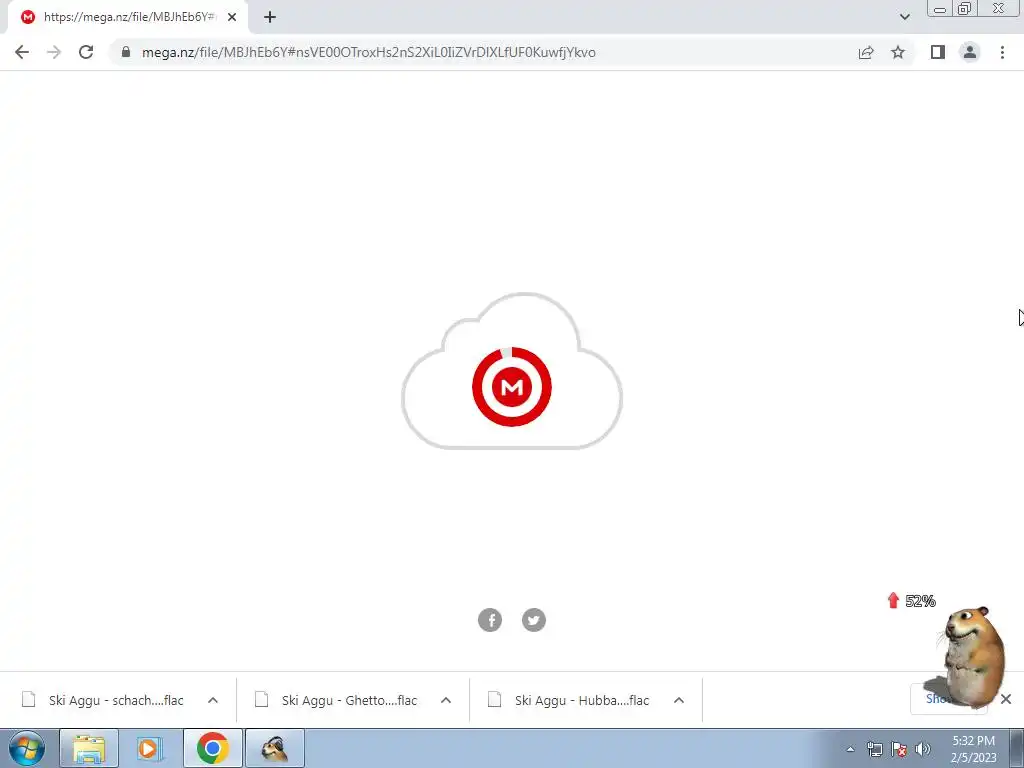Restore down the Chrome window
Viewport: 1024px width, 768px height.
(964, 9)
